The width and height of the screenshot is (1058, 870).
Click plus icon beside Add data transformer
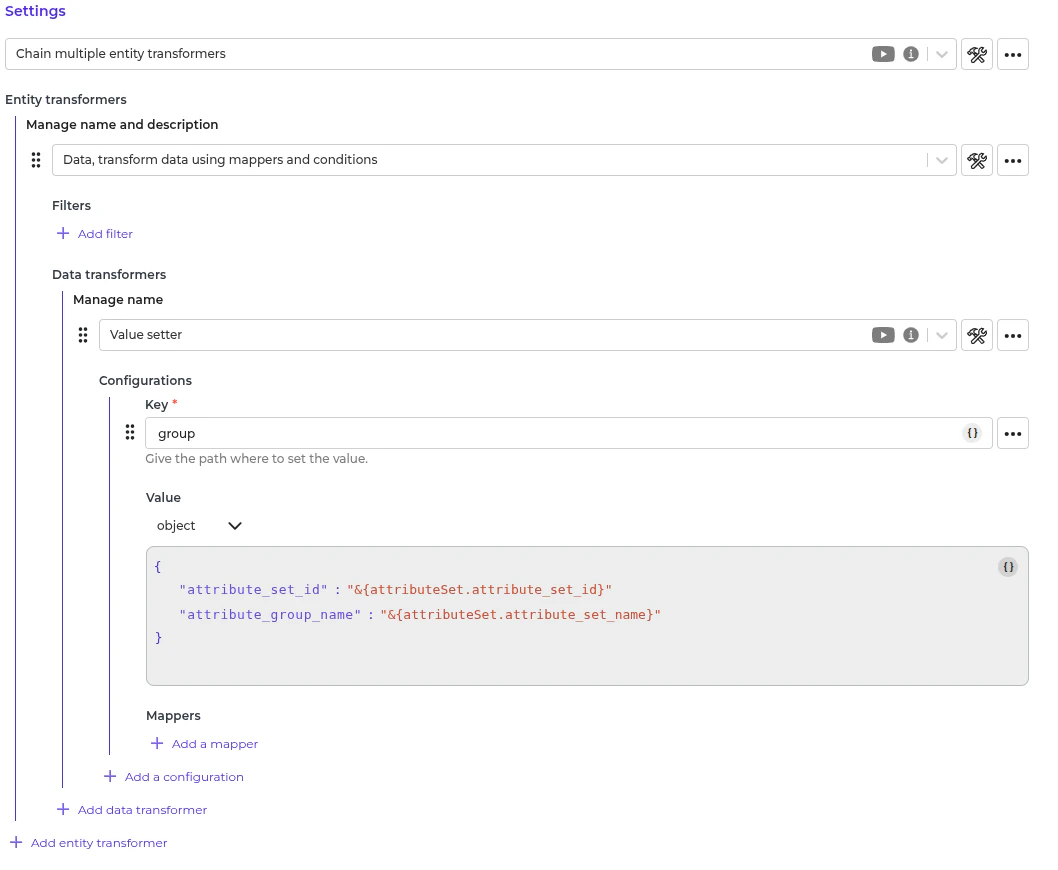63,809
